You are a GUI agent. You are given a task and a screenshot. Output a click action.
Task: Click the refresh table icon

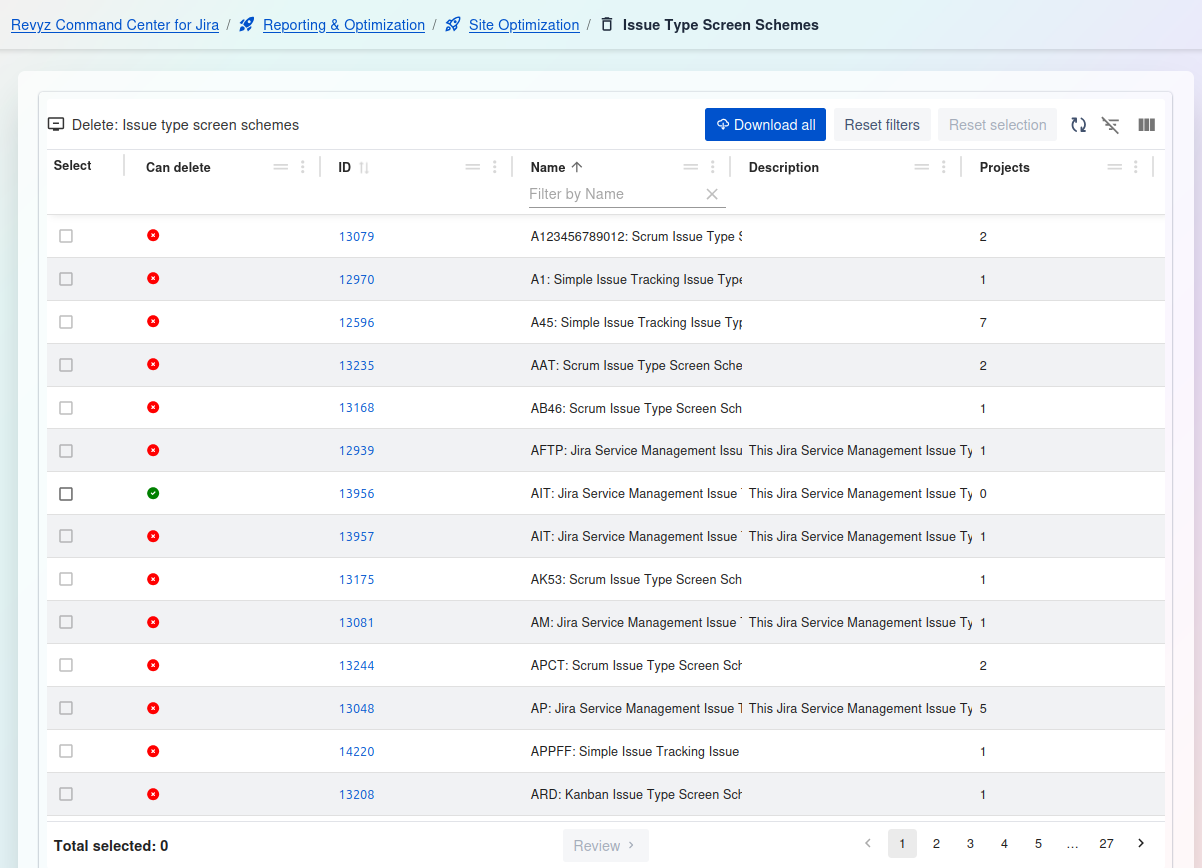[x=1078, y=125]
